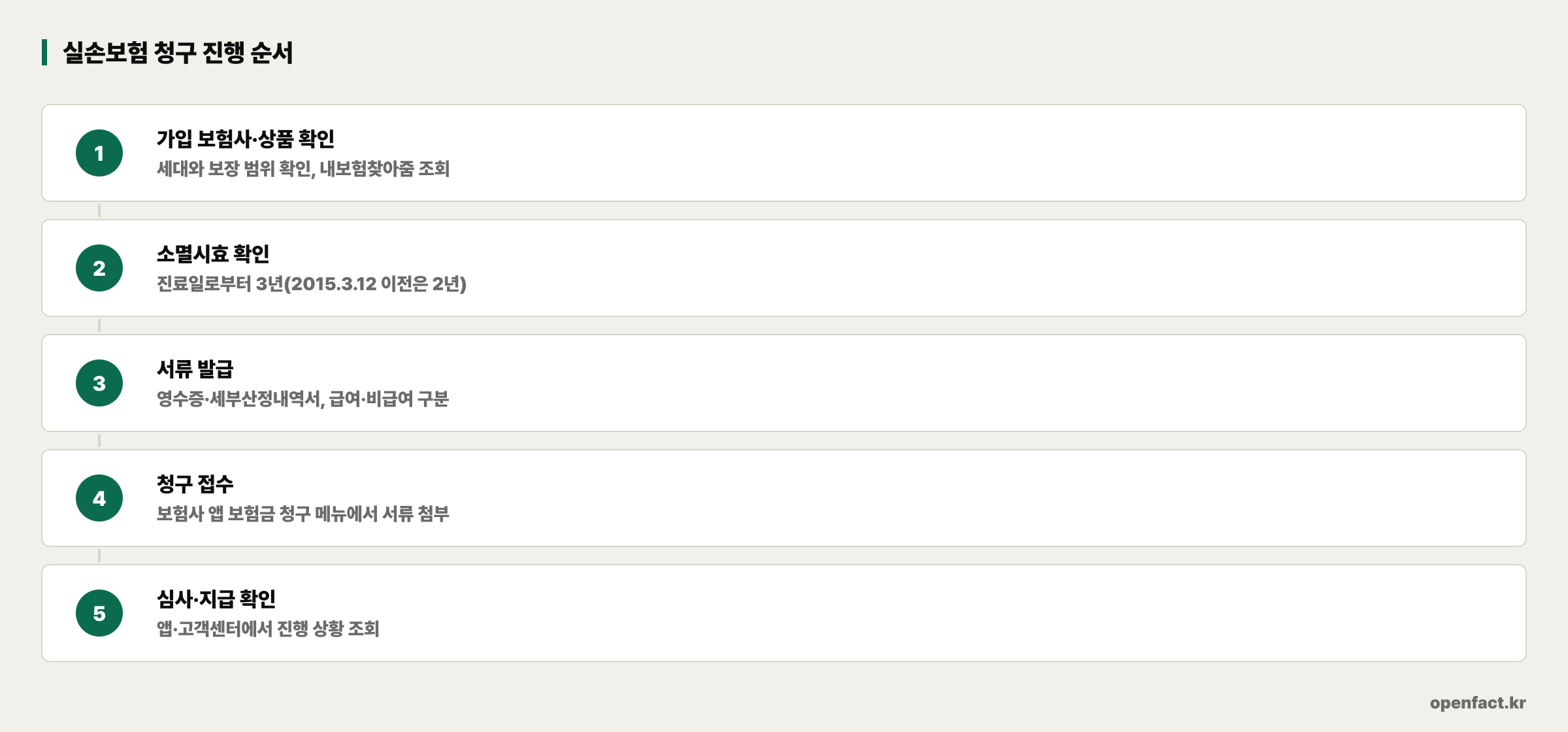Select the 소멸시효 확인 heading

[x=213, y=254]
